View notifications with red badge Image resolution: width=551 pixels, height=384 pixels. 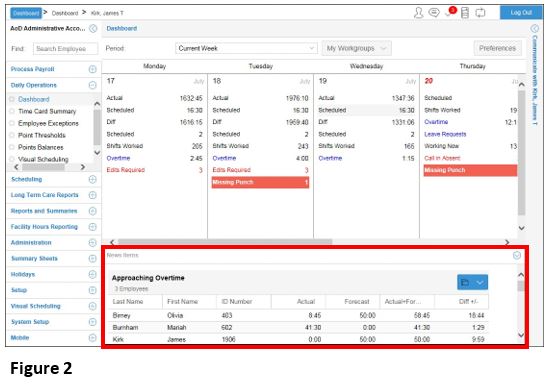tap(450, 12)
